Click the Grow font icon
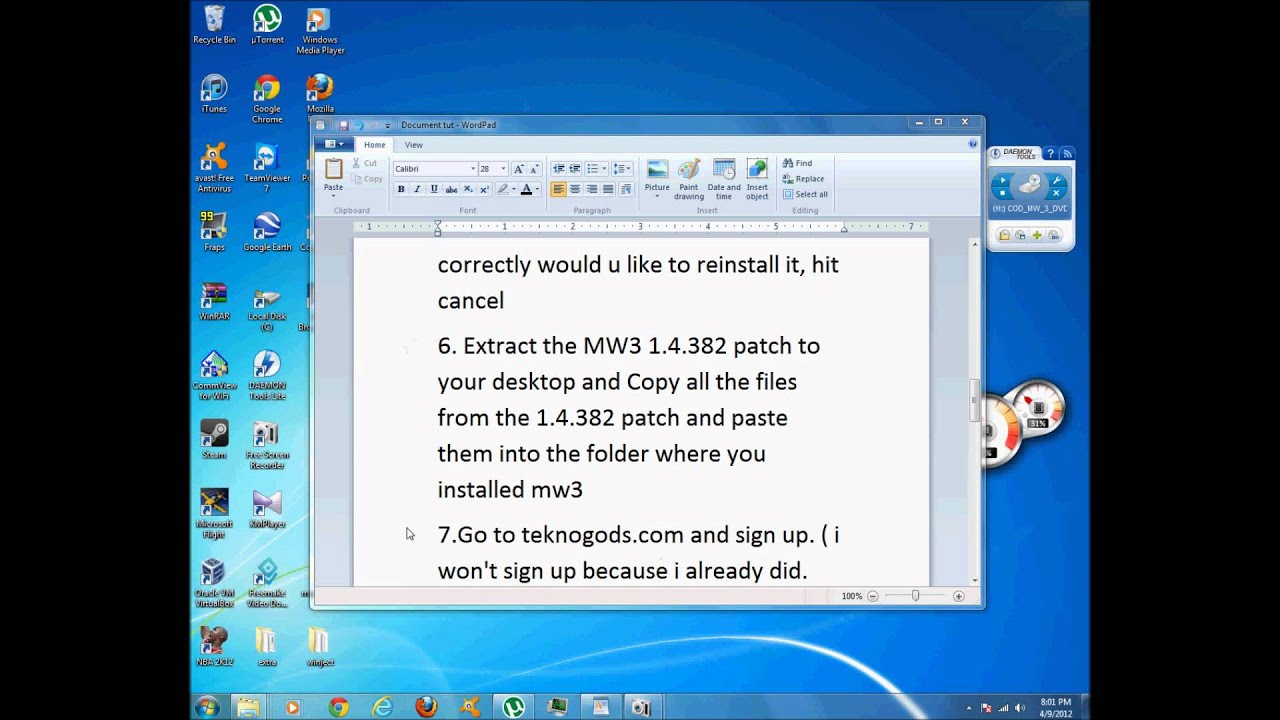Screen dimensions: 1280x720 click(x=519, y=169)
